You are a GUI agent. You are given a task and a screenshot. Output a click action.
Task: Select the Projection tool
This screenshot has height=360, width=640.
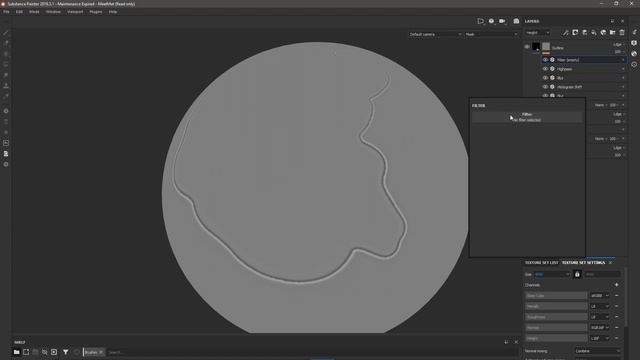point(6,54)
